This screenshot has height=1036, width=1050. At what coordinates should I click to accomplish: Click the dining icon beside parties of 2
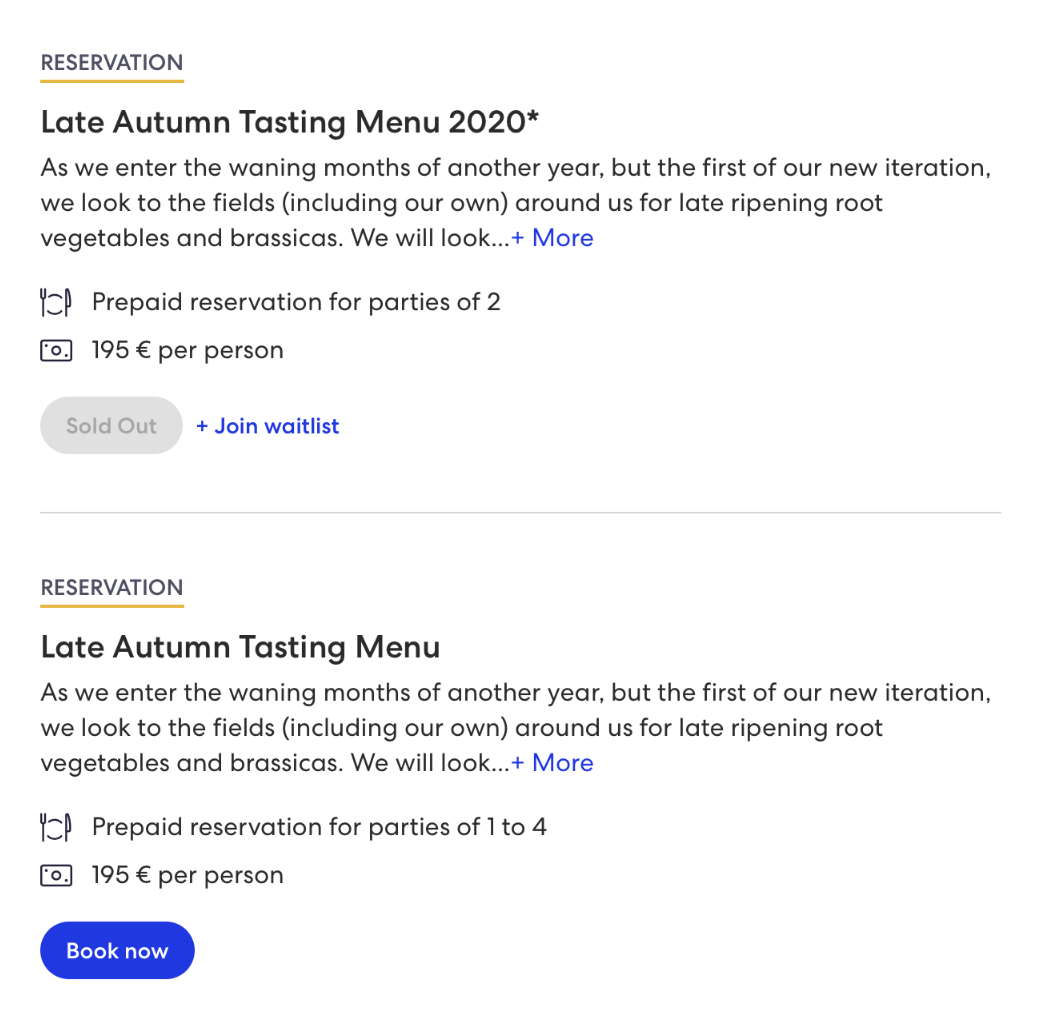[x=56, y=302]
